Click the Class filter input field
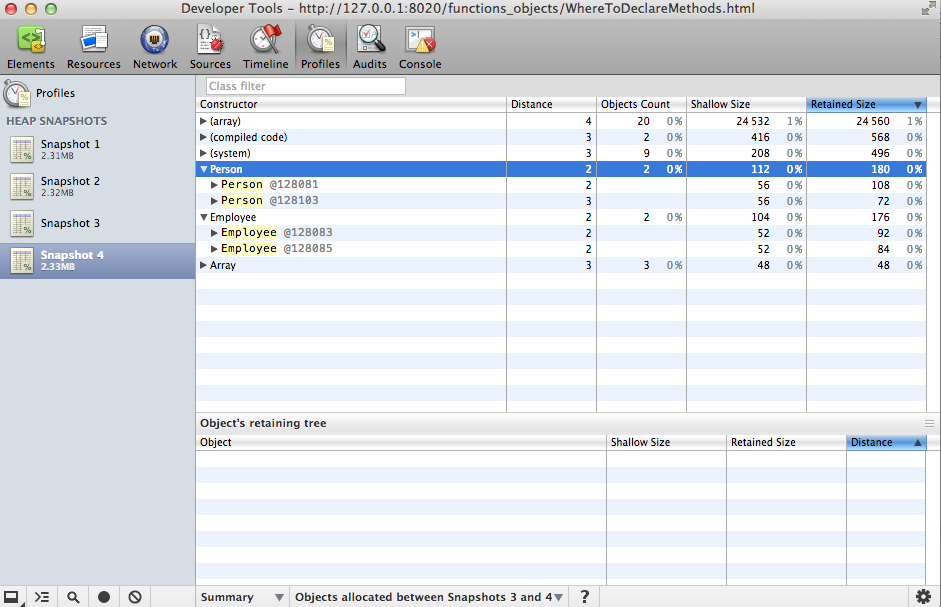This screenshot has width=941, height=607. (x=305, y=86)
